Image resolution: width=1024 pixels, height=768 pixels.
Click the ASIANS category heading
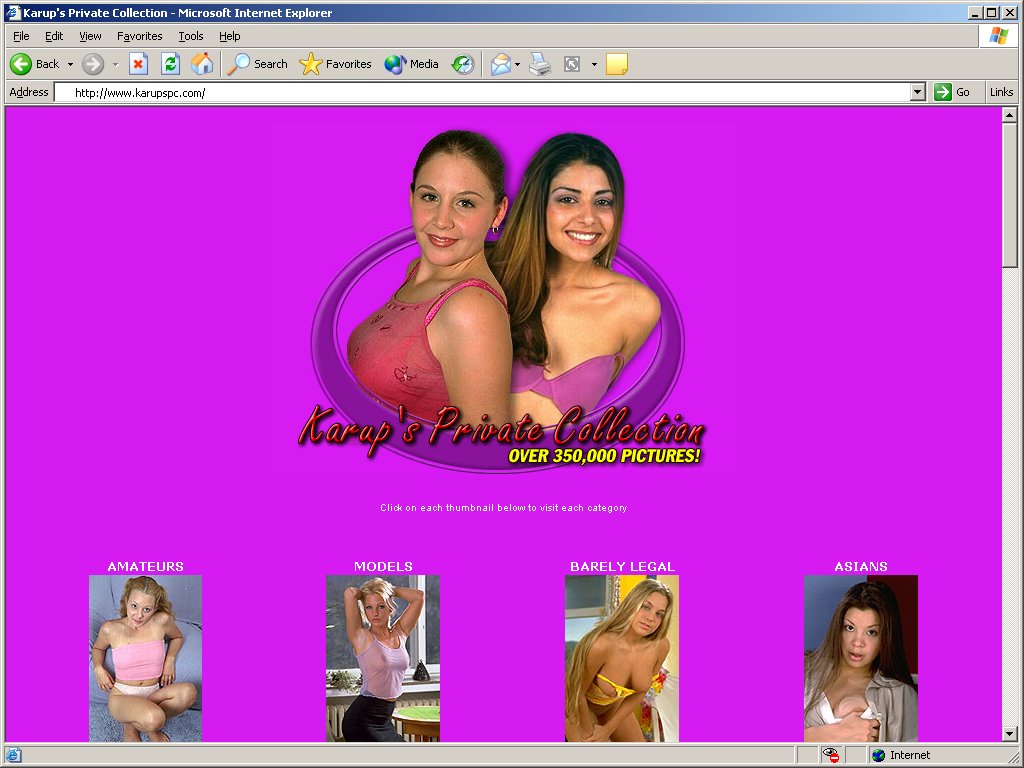point(861,566)
